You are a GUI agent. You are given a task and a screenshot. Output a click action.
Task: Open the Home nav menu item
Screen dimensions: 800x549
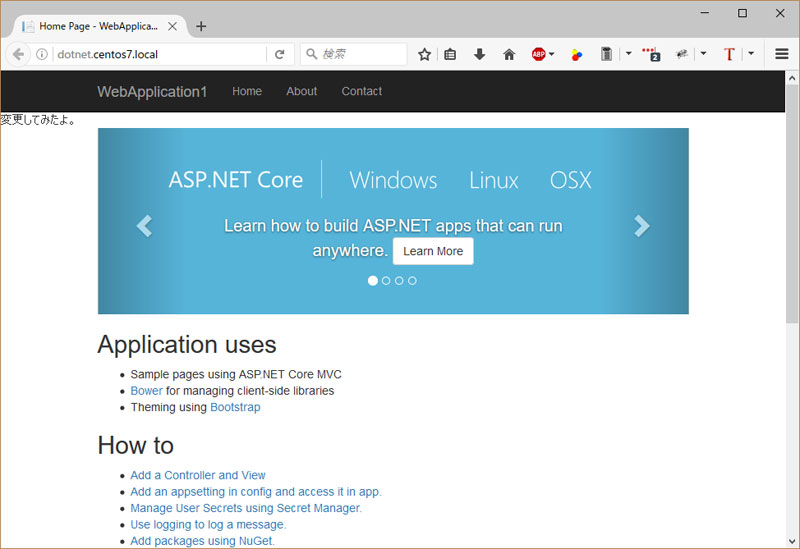click(x=247, y=91)
